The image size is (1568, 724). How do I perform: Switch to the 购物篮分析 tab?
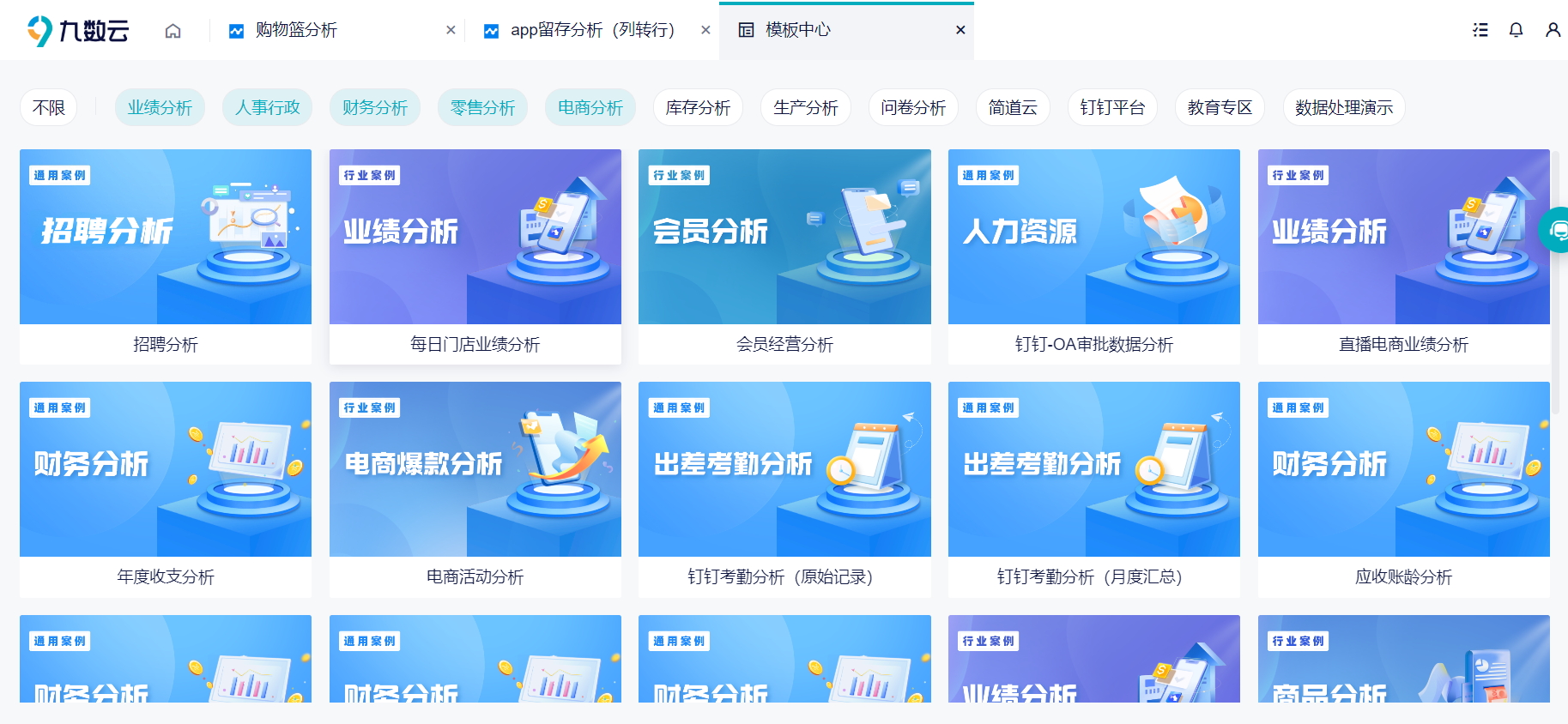[x=337, y=30]
